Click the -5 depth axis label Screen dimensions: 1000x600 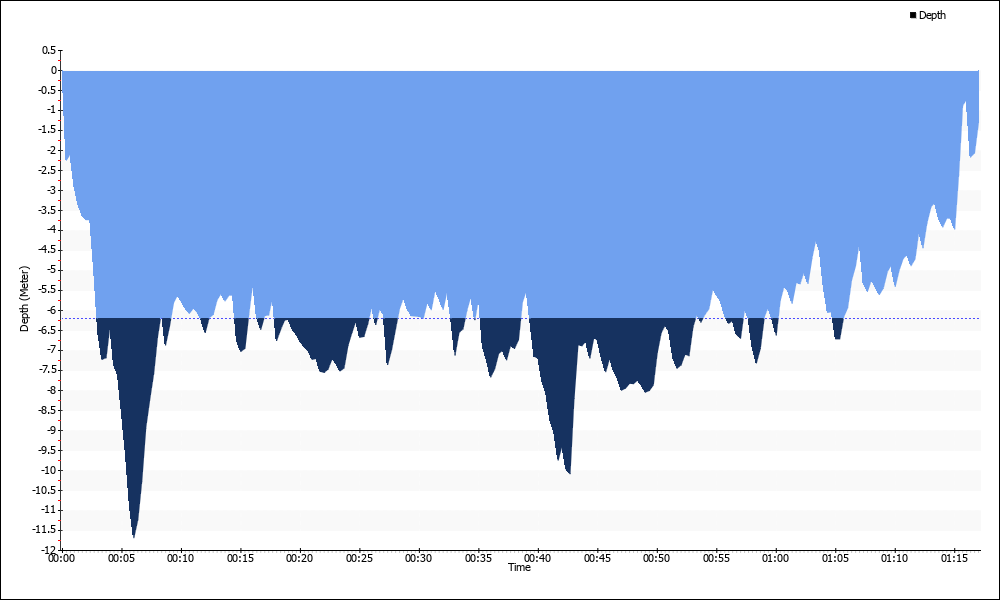(52, 270)
